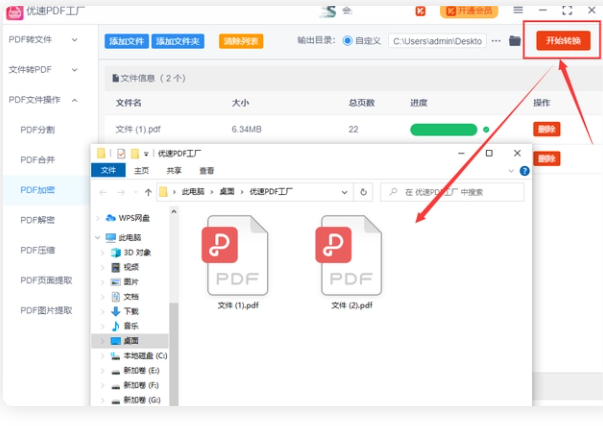Click the red K icon beside 开通会员
The height and width of the screenshot is (426, 603).
tap(420, 11)
